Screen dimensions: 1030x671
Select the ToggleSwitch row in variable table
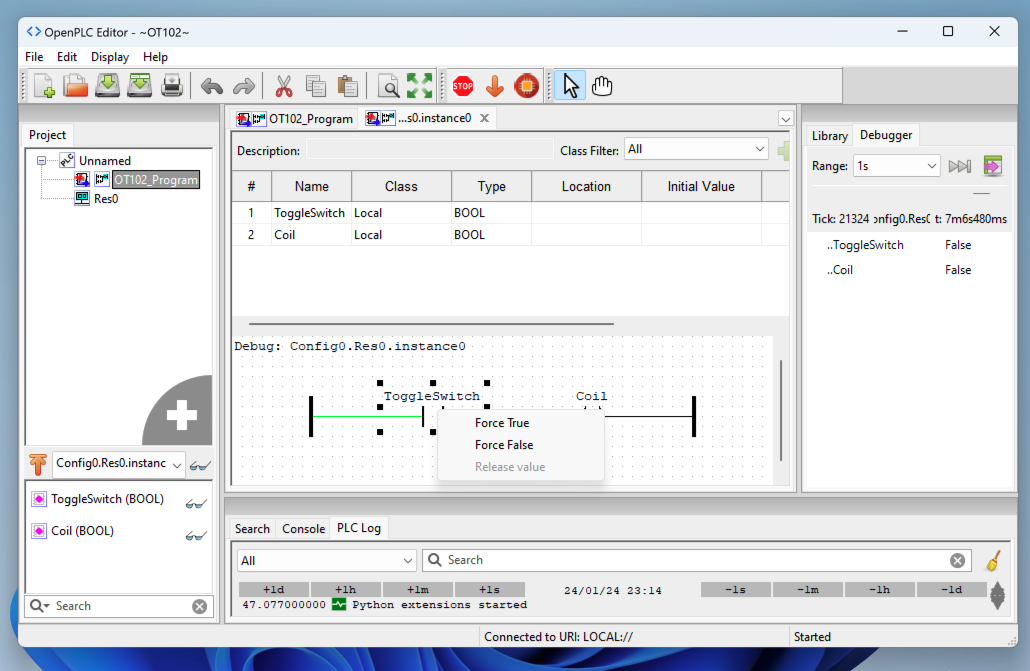(x=510, y=213)
